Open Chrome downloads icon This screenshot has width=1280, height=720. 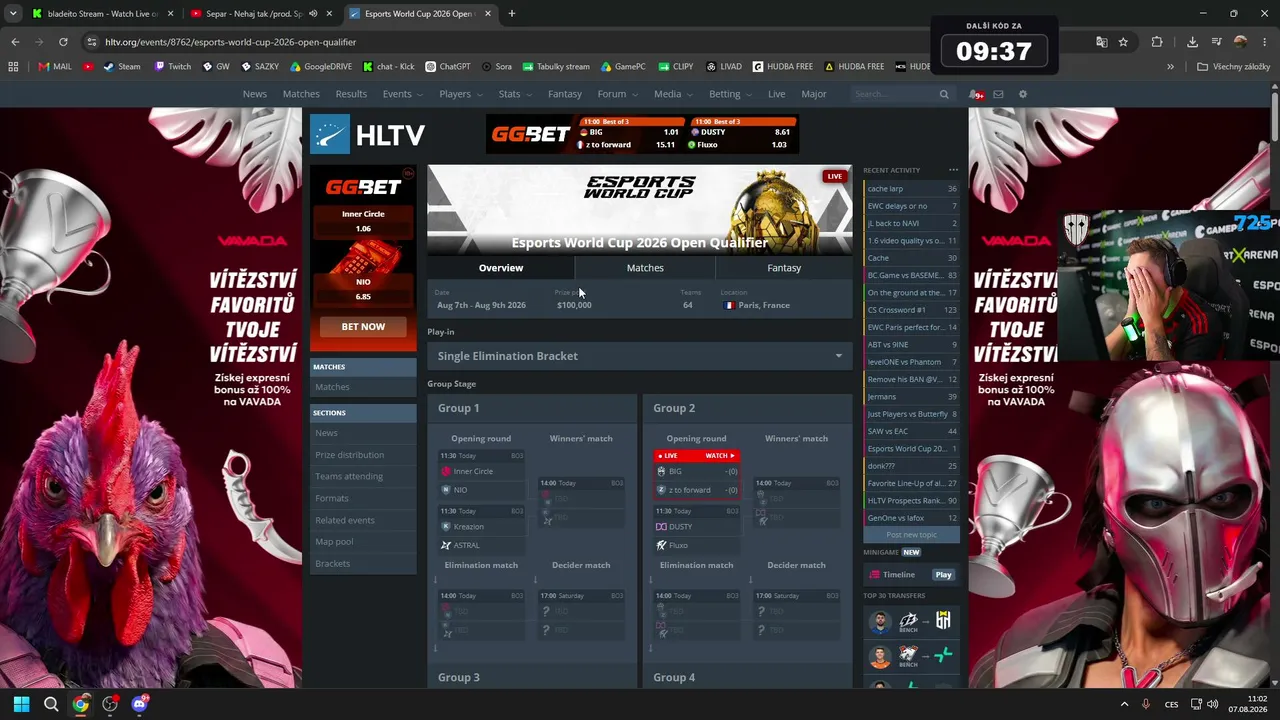click(1192, 42)
